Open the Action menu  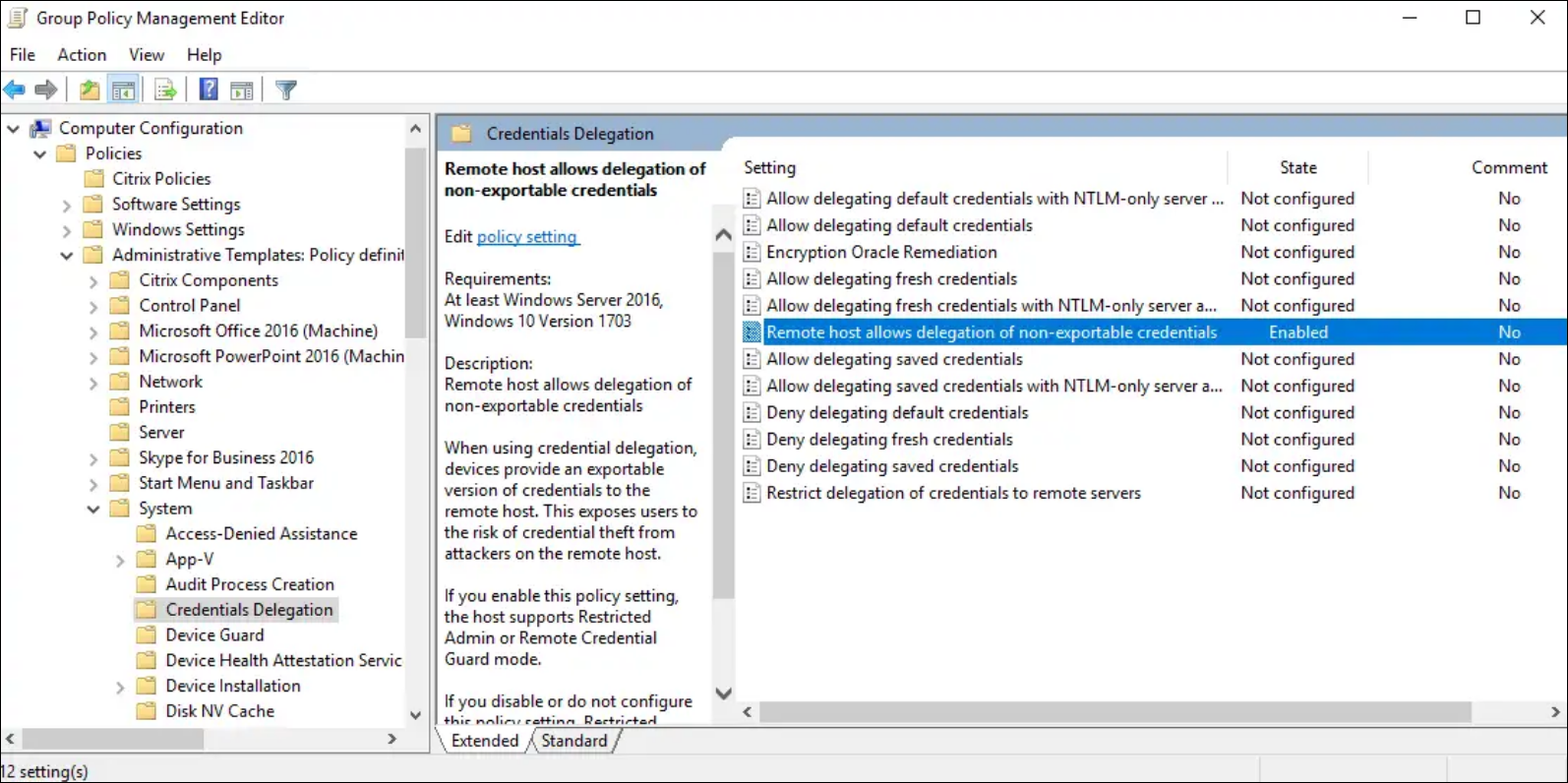[82, 55]
